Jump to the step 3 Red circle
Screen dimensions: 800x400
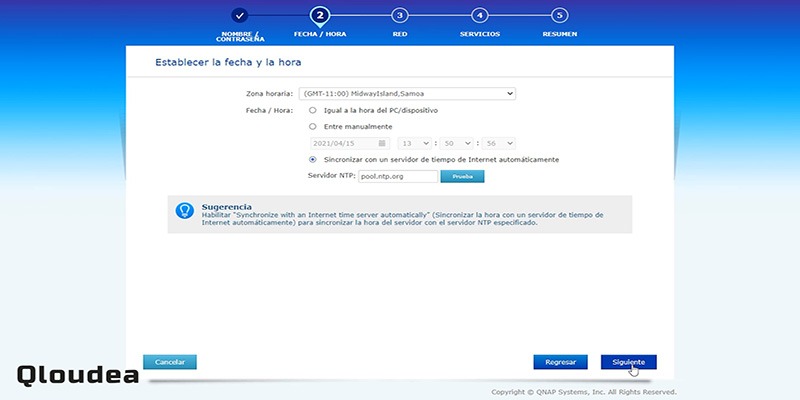(399, 15)
